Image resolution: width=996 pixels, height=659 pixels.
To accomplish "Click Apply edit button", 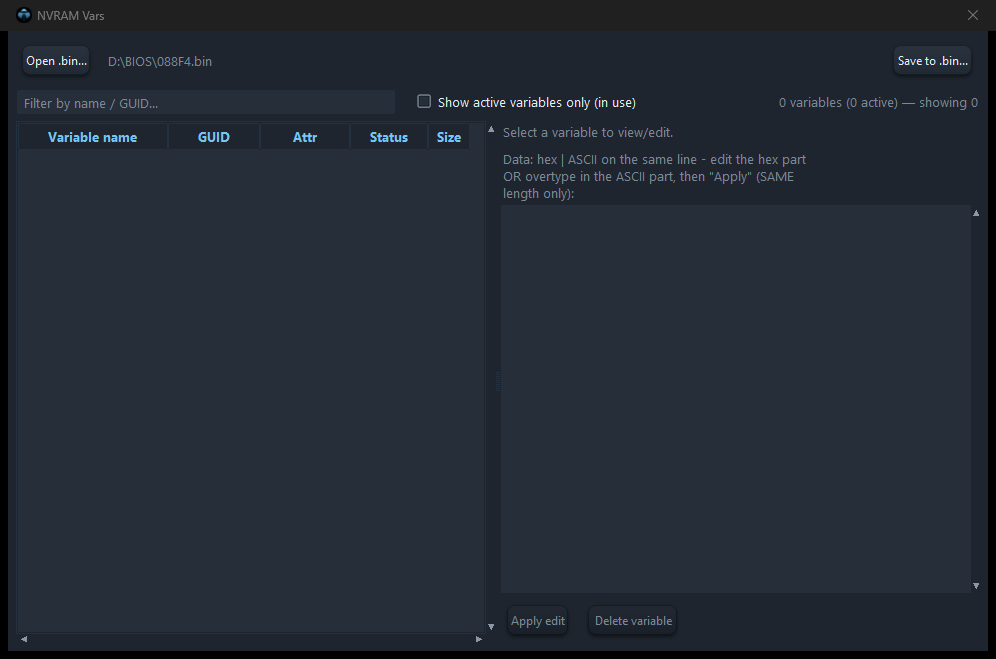I will (x=537, y=621).
